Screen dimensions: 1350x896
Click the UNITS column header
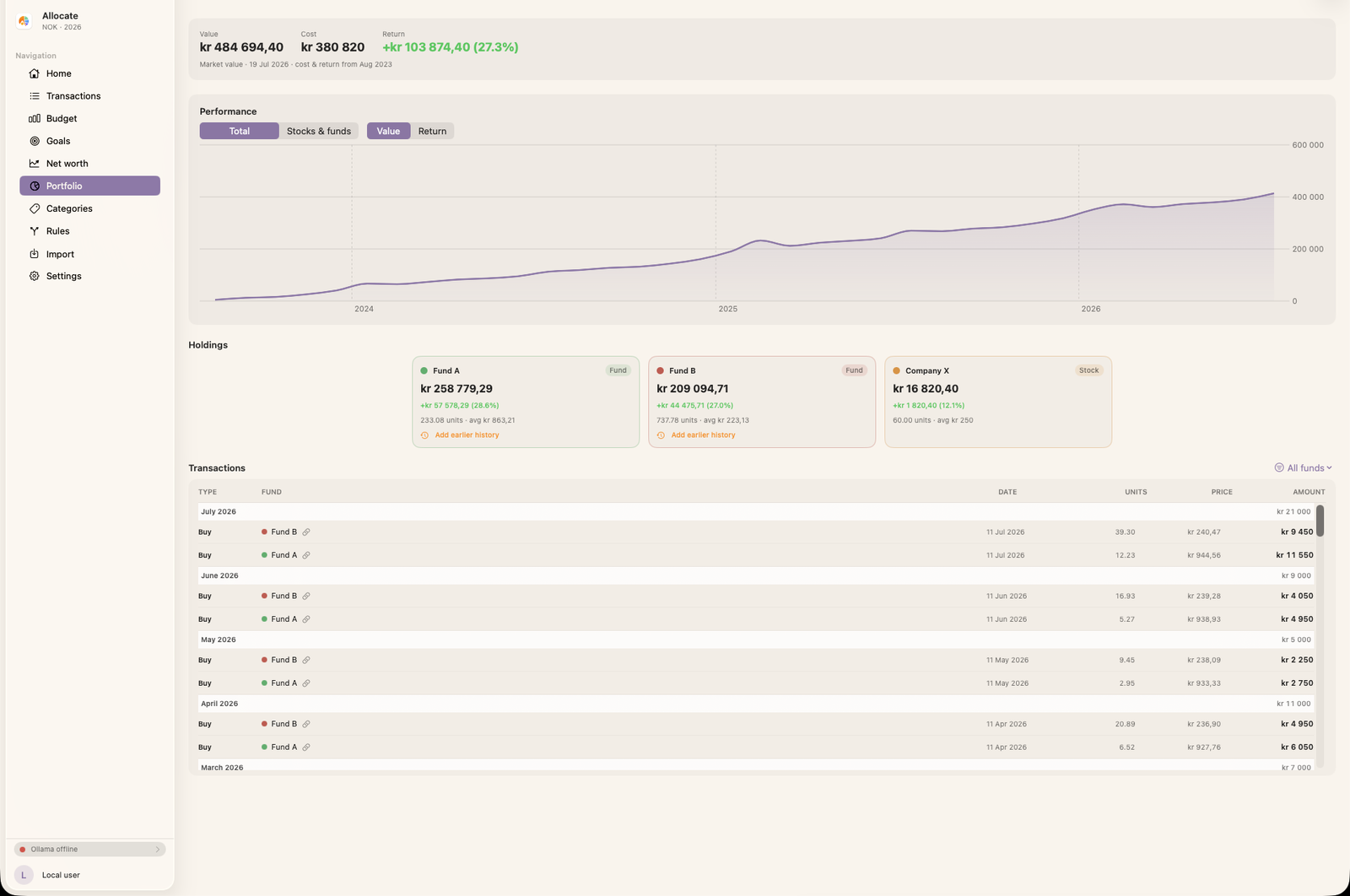point(1136,492)
